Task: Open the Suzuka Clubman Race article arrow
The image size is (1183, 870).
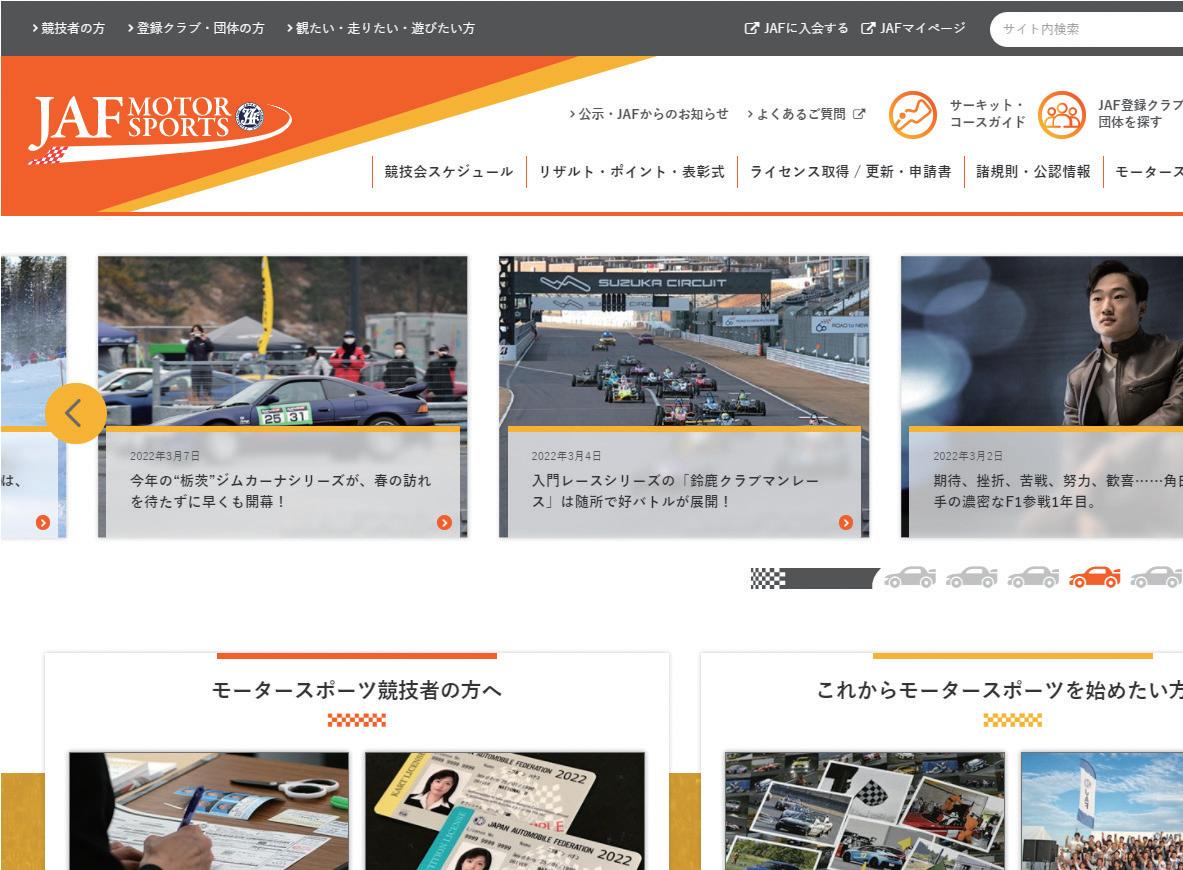Action: tap(846, 522)
